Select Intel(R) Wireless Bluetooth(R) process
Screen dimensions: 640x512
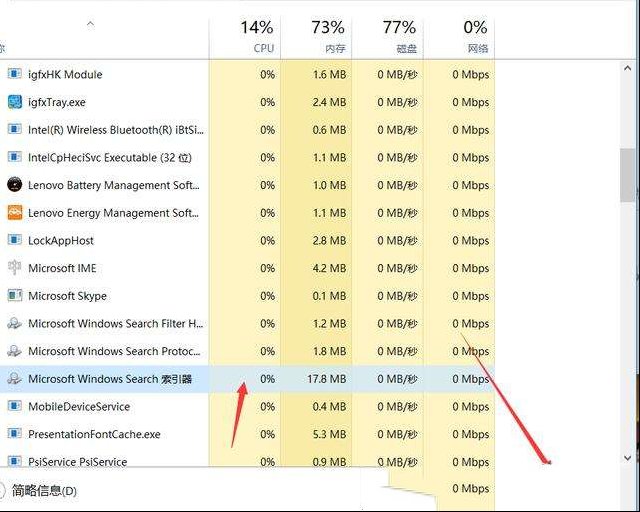[247, 129]
